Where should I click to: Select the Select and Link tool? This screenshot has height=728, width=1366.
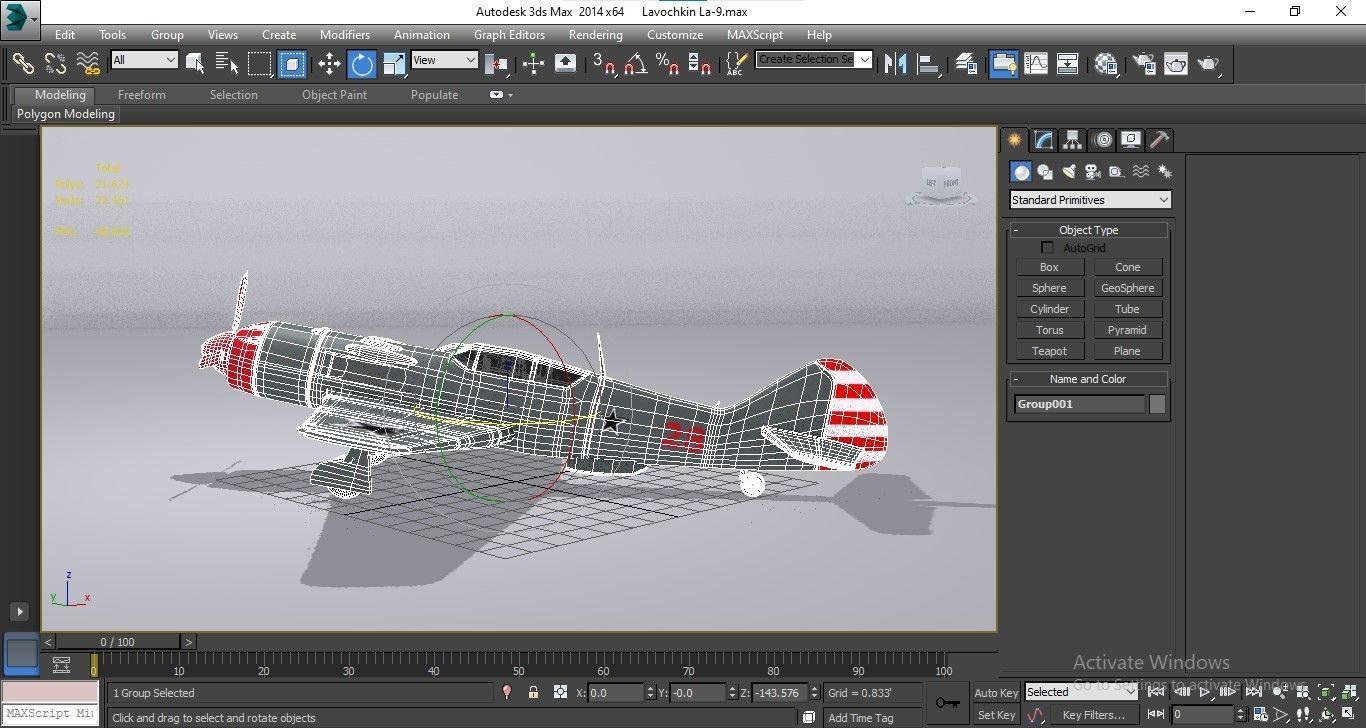tap(22, 63)
